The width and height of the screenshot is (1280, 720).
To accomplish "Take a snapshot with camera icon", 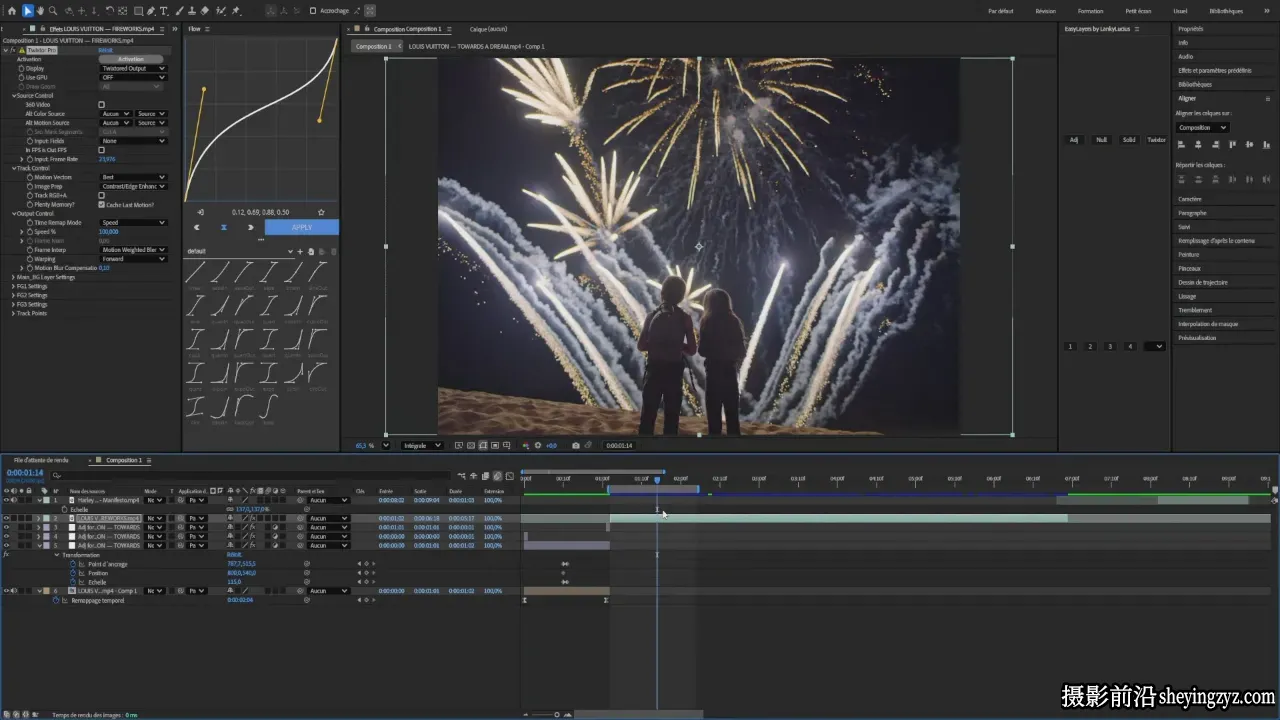I will (575, 445).
